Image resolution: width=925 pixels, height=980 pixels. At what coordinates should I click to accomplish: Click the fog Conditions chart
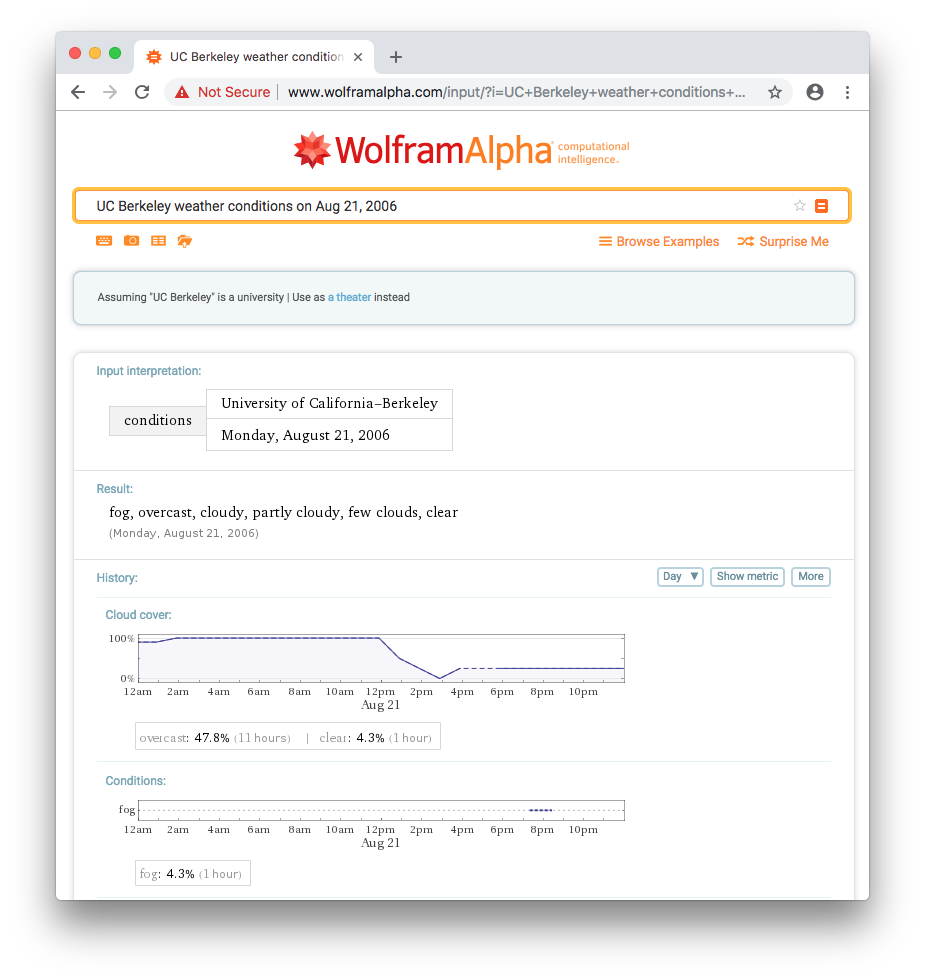(x=381, y=810)
